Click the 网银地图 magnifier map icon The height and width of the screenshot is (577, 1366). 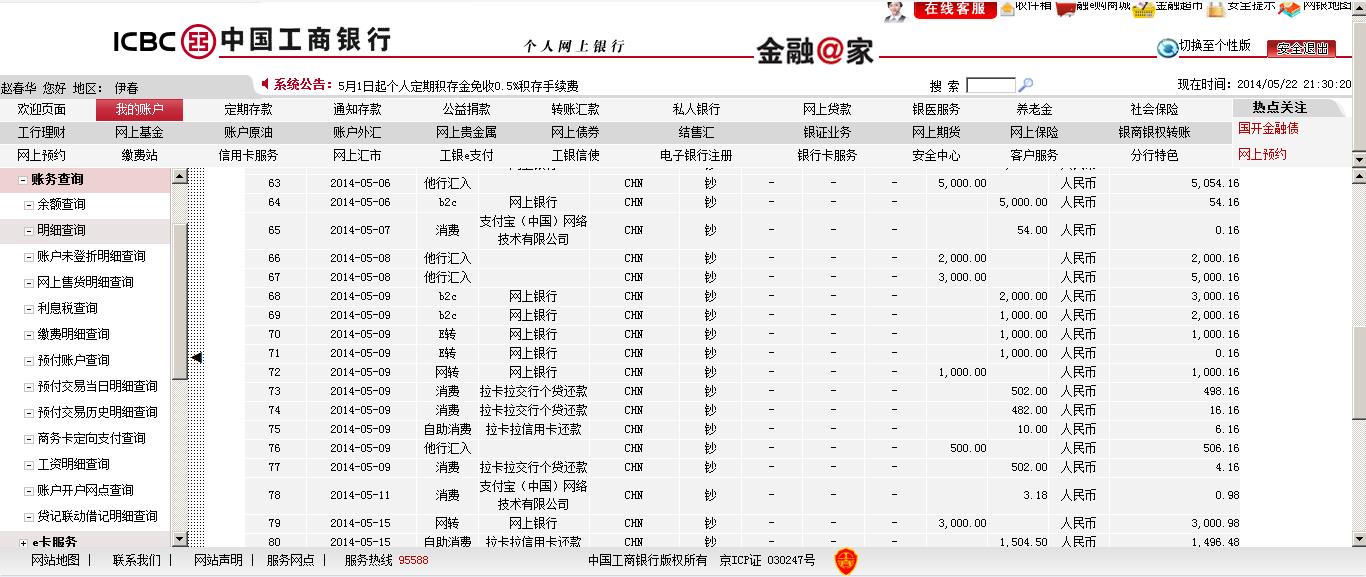(1289, 8)
